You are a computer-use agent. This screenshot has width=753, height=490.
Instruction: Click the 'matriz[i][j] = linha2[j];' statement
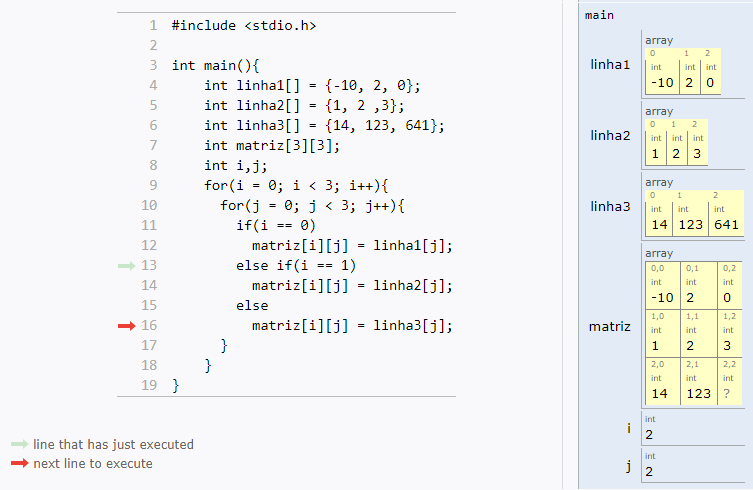[352, 285]
